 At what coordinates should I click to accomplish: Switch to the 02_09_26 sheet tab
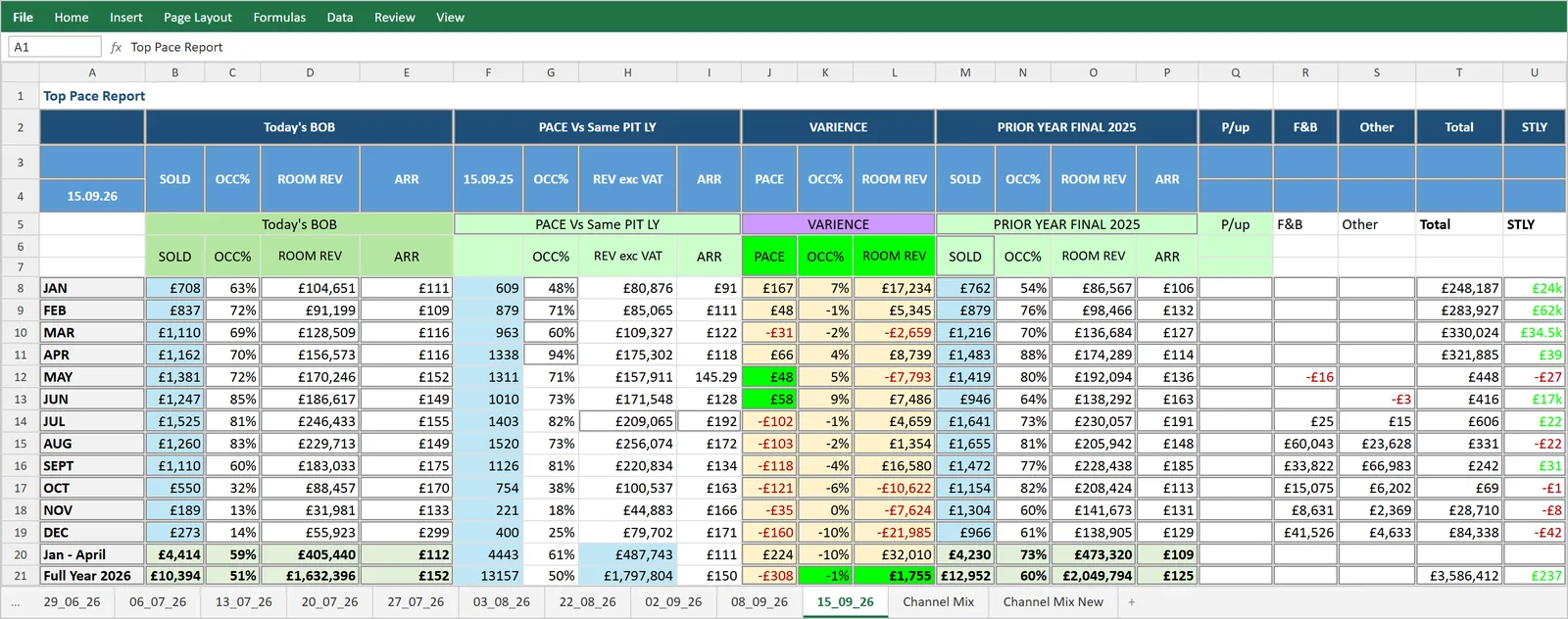tap(673, 602)
